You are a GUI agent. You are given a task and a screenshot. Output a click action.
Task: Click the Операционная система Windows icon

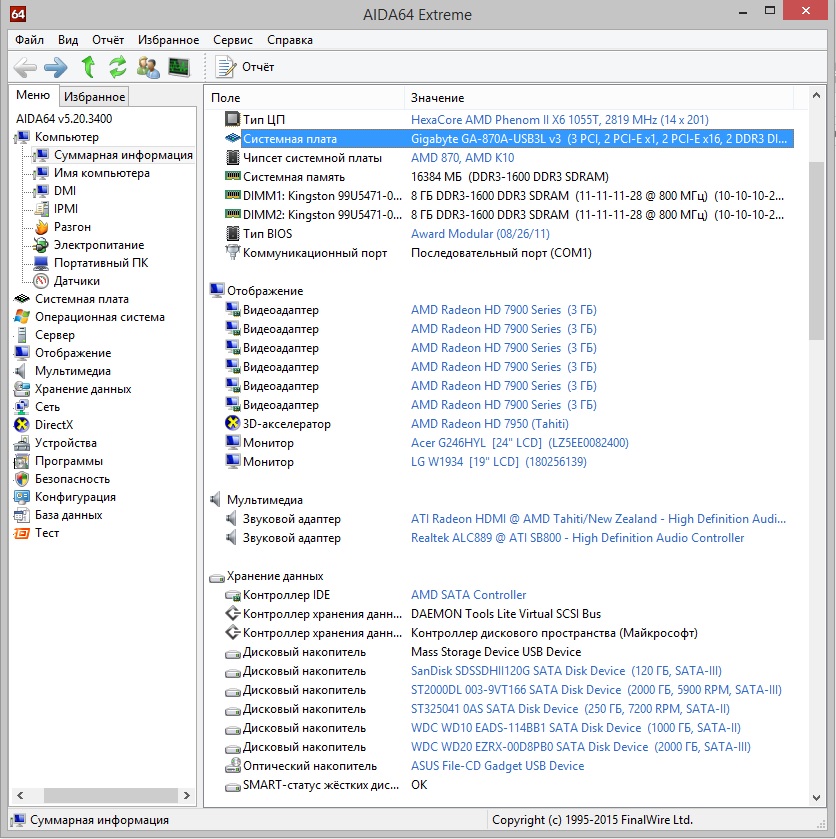click(22, 317)
